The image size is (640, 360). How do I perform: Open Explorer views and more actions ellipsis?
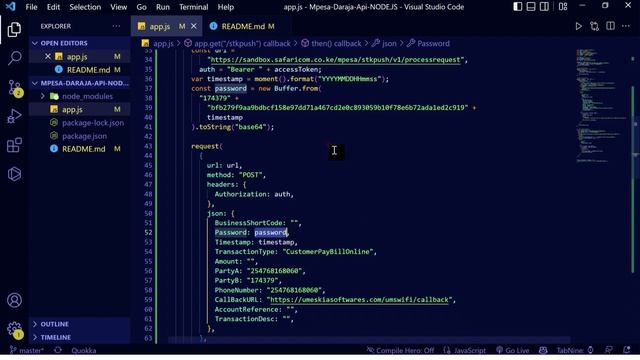point(116,26)
